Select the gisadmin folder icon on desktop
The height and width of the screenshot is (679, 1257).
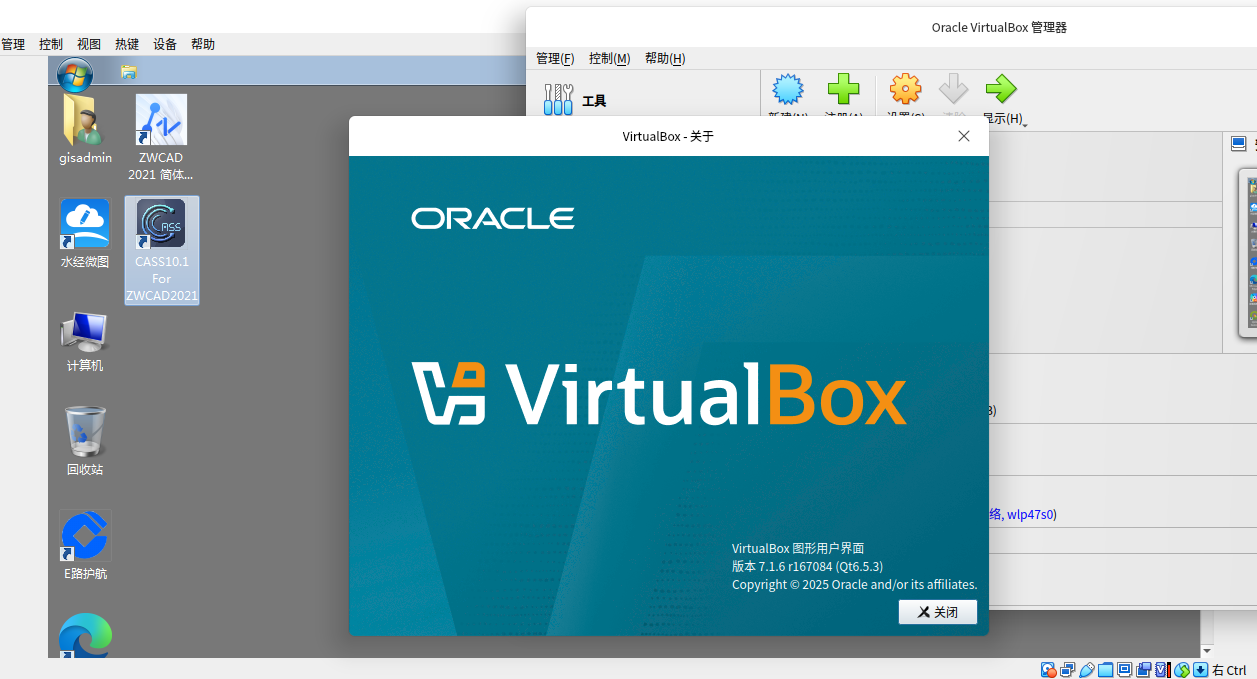(x=85, y=130)
